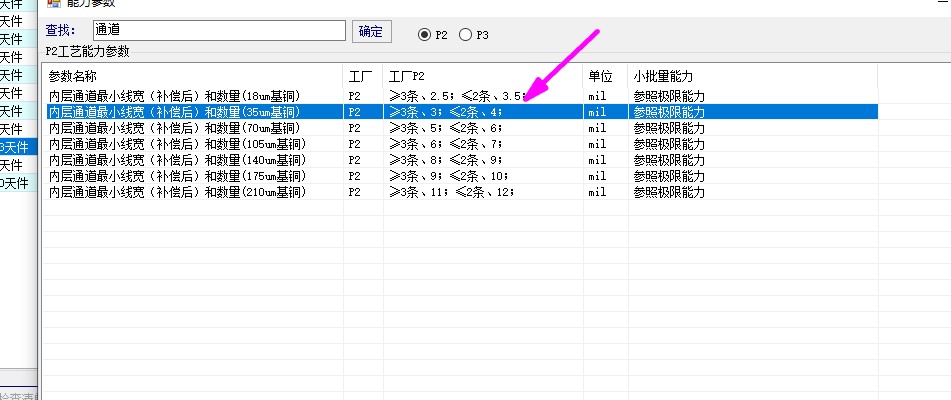Select the P3 radio button
This screenshot has height=400, width=951.
[474, 35]
